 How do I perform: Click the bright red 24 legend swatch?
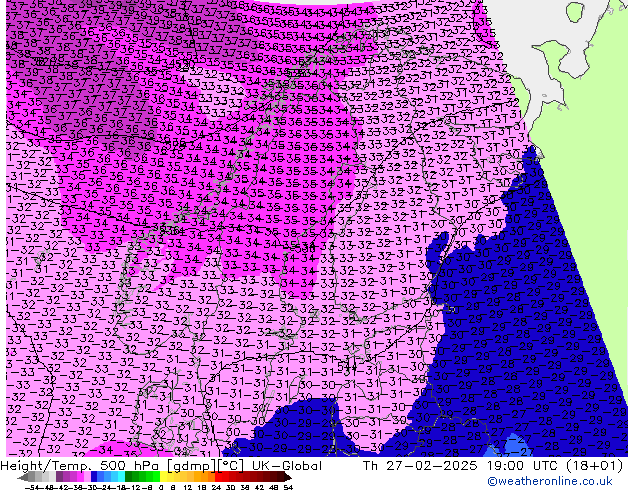coord(218,477)
